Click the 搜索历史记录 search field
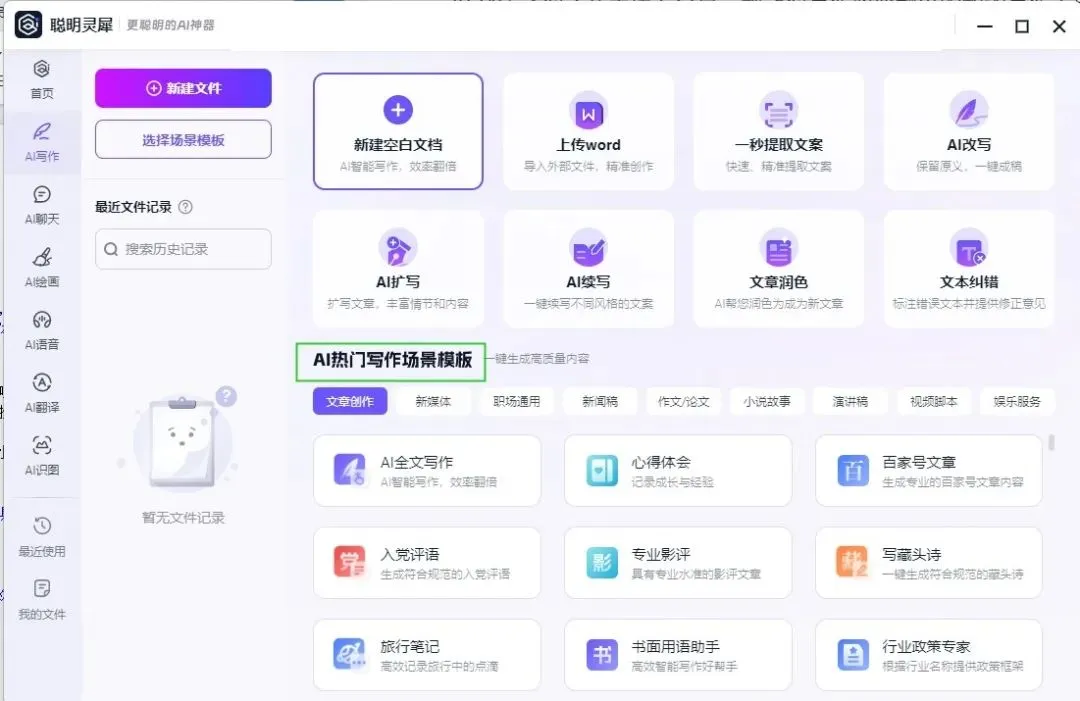This screenshot has height=701, width=1080. coord(183,249)
